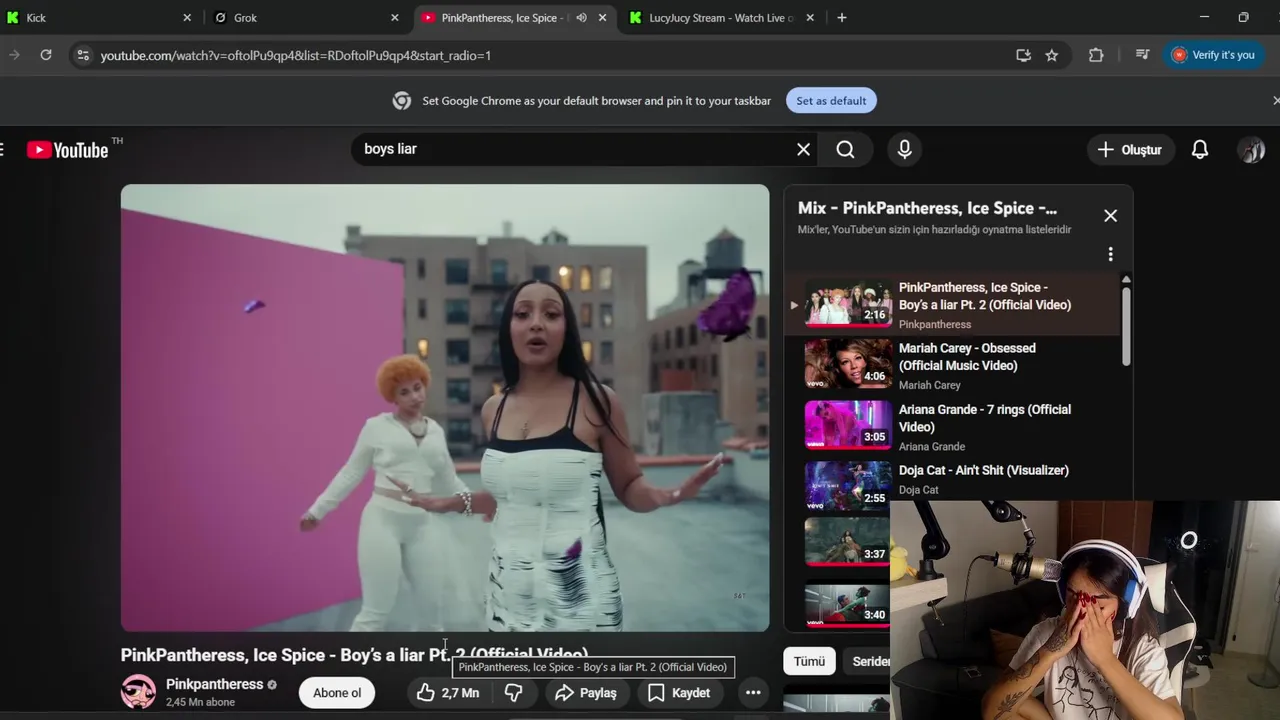Clear the search box with the X icon
Viewport: 1280px width, 720px height.
(803, 149)
